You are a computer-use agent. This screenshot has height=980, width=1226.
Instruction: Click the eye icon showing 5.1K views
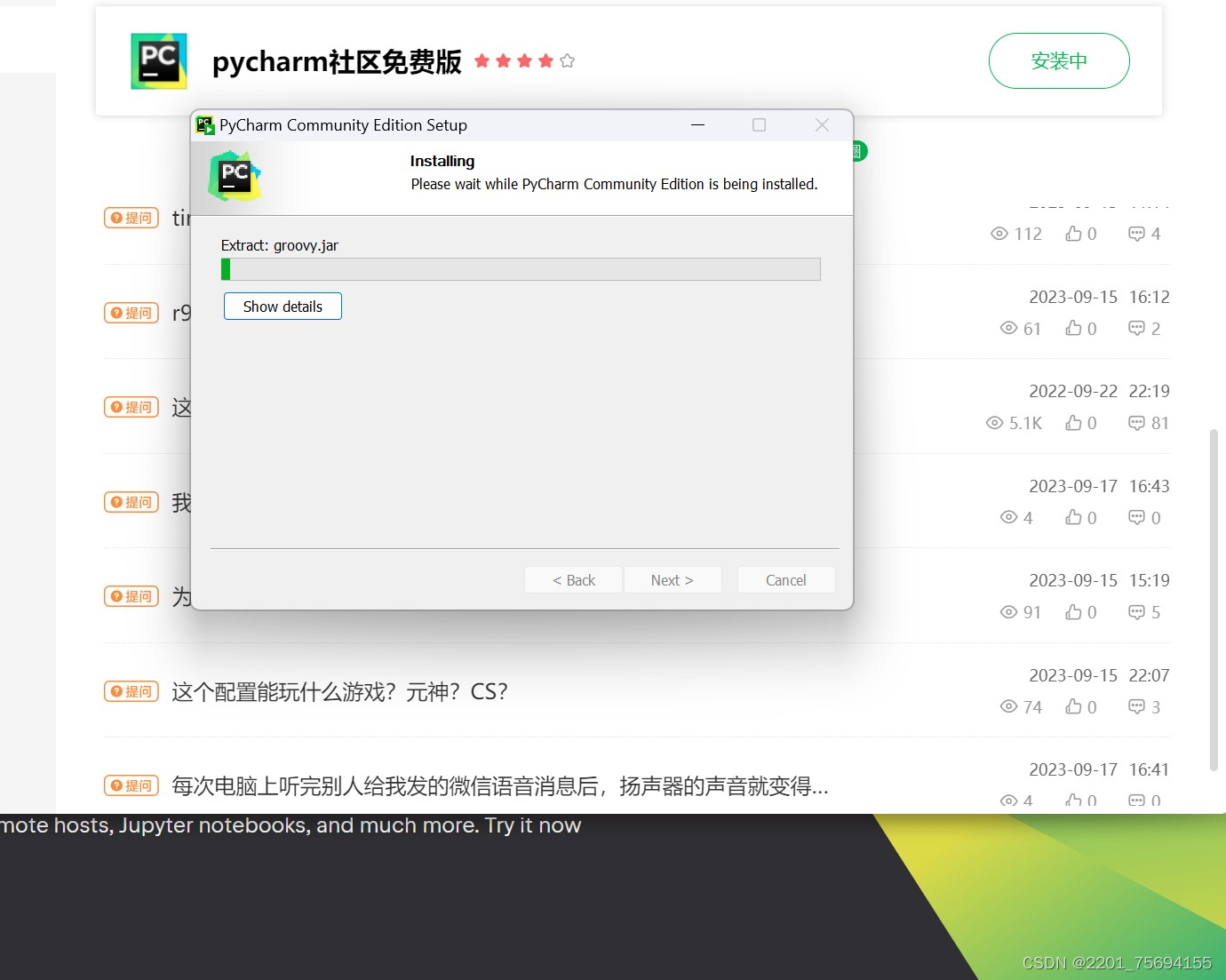pyautogui.click(x=994, y=423)
